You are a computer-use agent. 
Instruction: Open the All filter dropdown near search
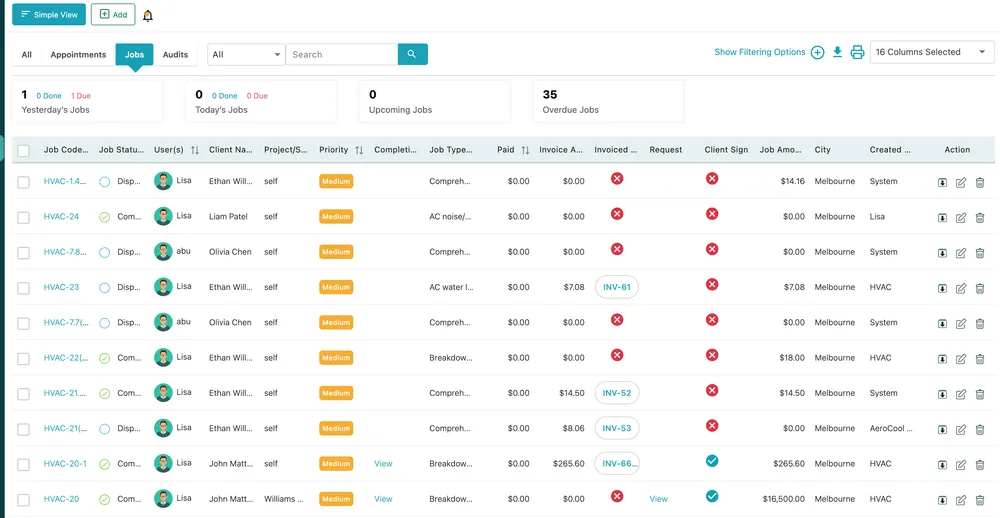pyautogui.click(x=246, y=54)
